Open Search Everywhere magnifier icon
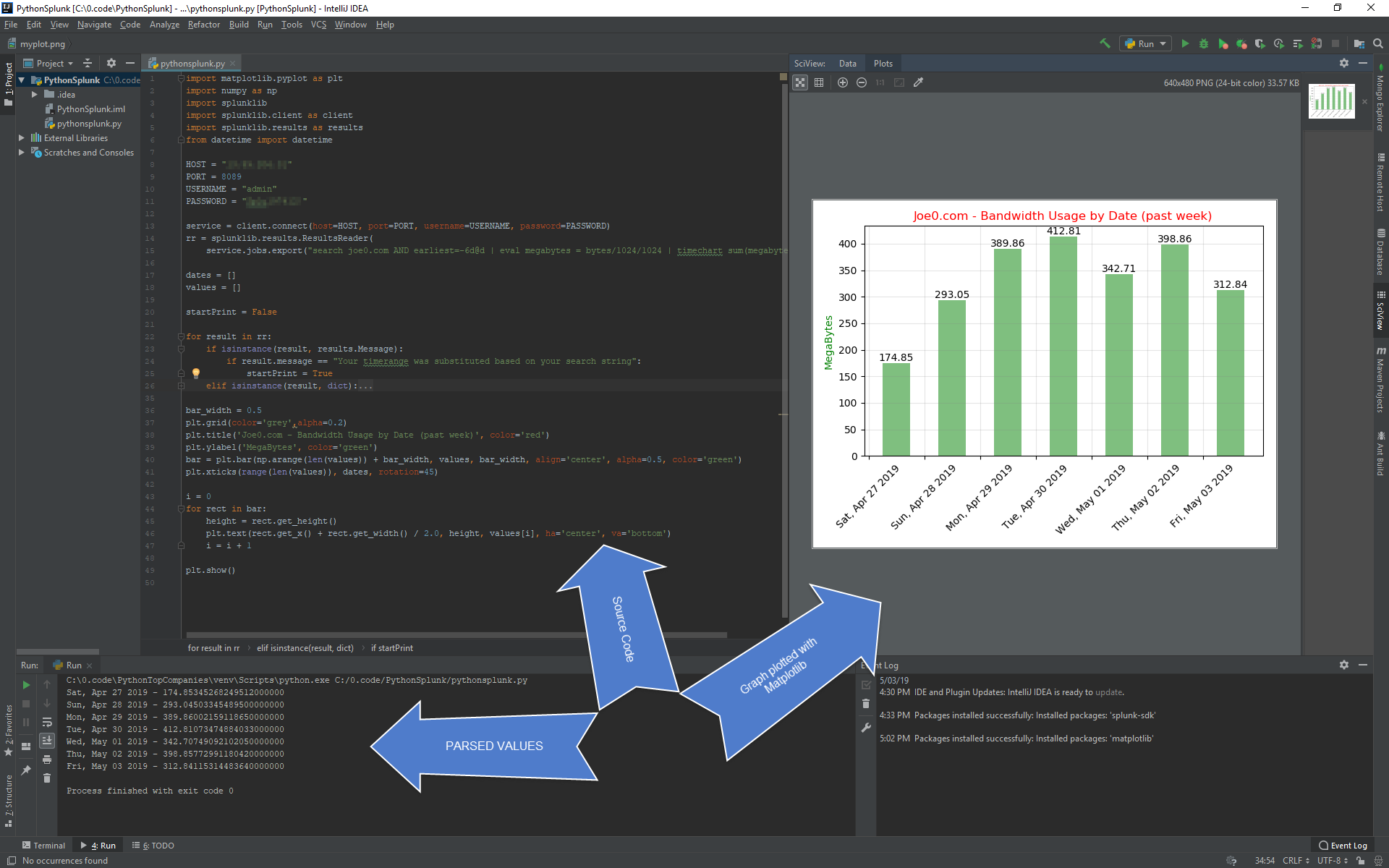 click(x=1378, y=43)
